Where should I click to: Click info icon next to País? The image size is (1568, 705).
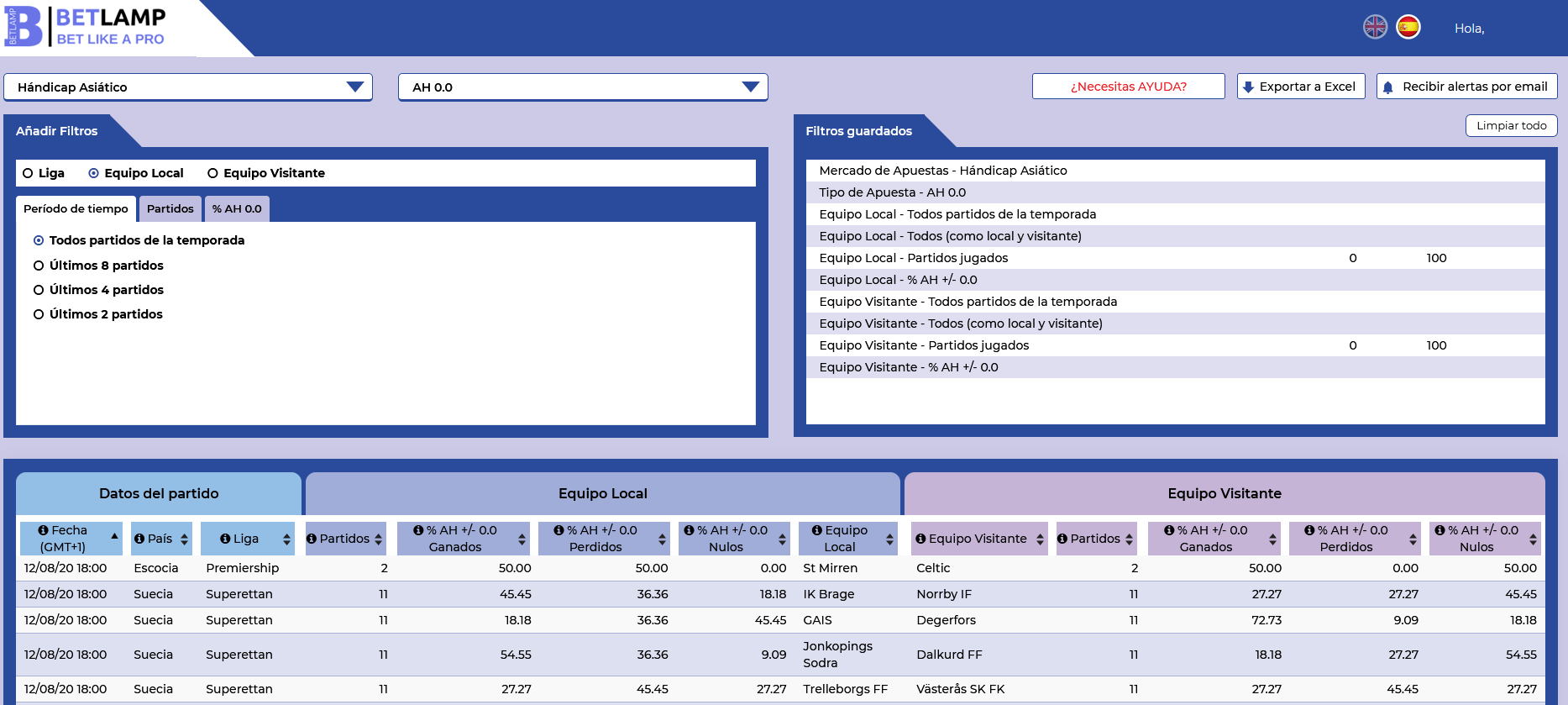pos(139,539)
